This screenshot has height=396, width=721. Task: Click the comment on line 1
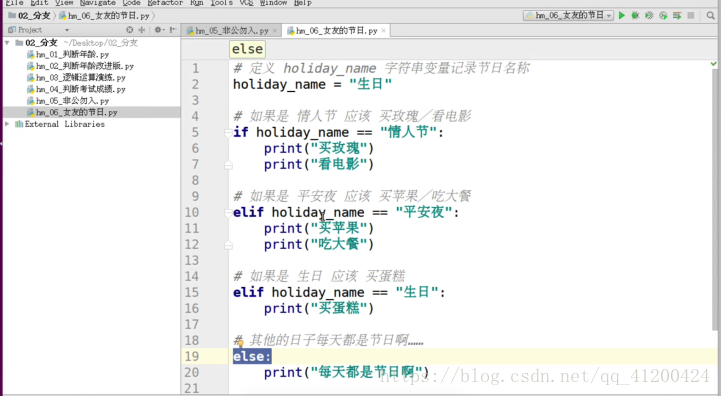(382, 69)
